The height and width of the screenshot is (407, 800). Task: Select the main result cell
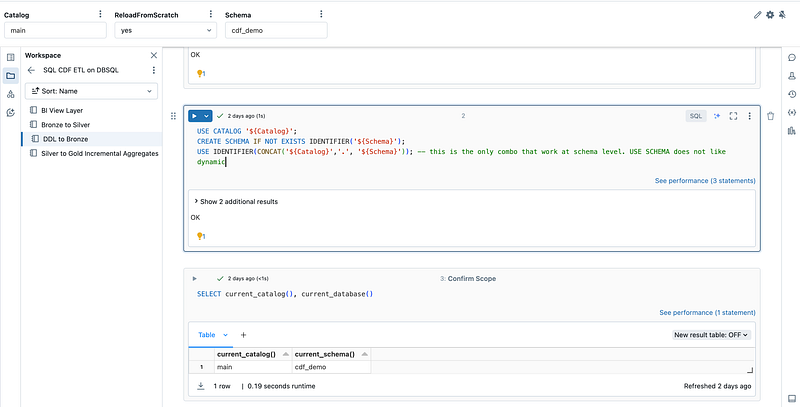[252, 367]
